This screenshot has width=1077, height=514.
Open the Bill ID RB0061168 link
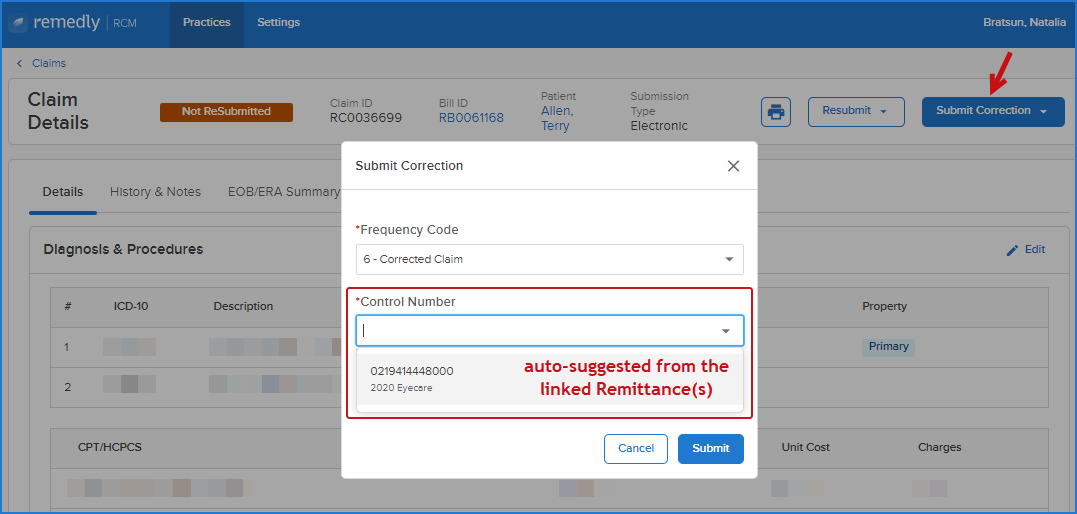471,118
